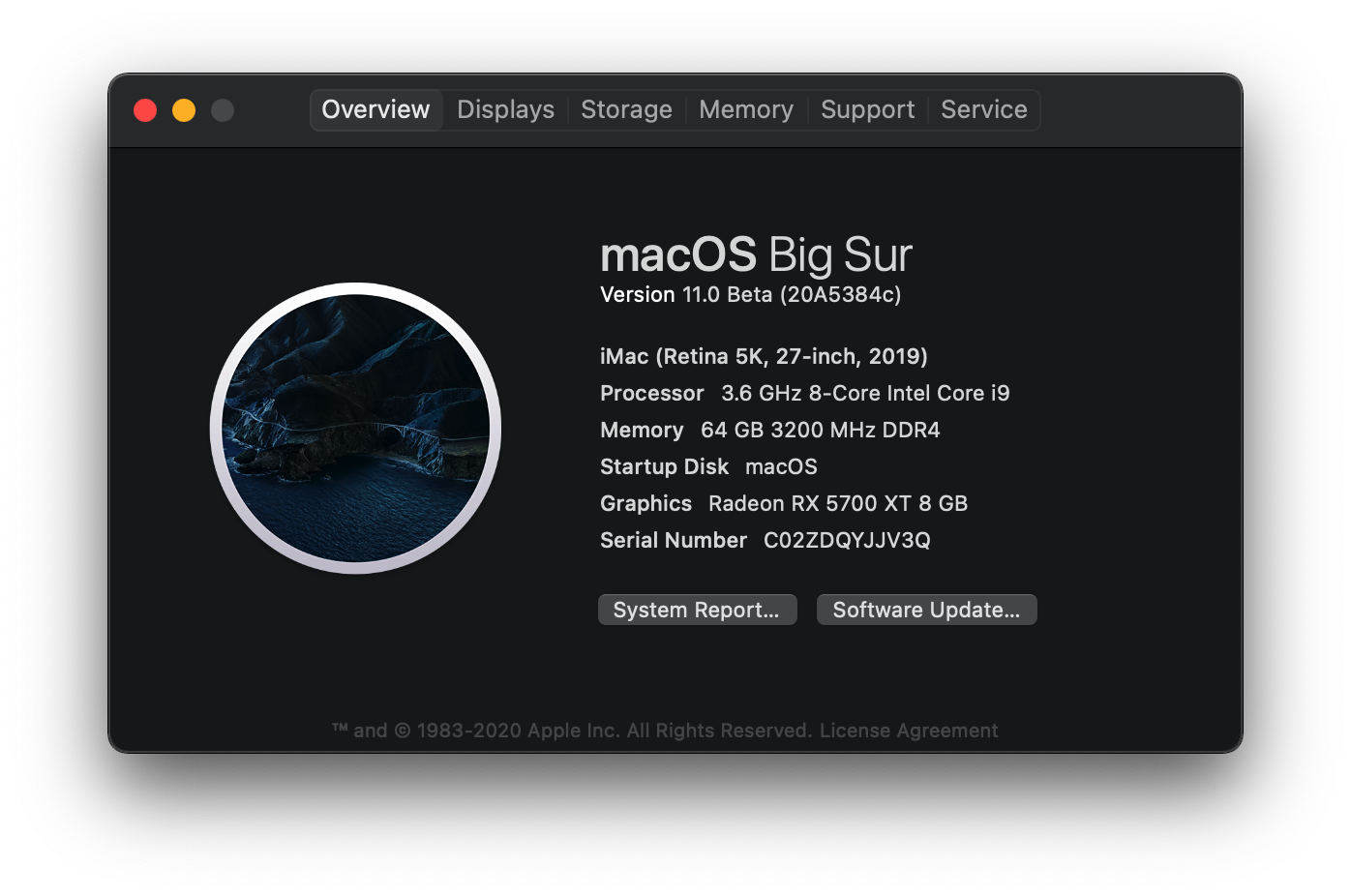Click the Startup Disk macOS value
1351x896 pixels.
tap(781, 466)
